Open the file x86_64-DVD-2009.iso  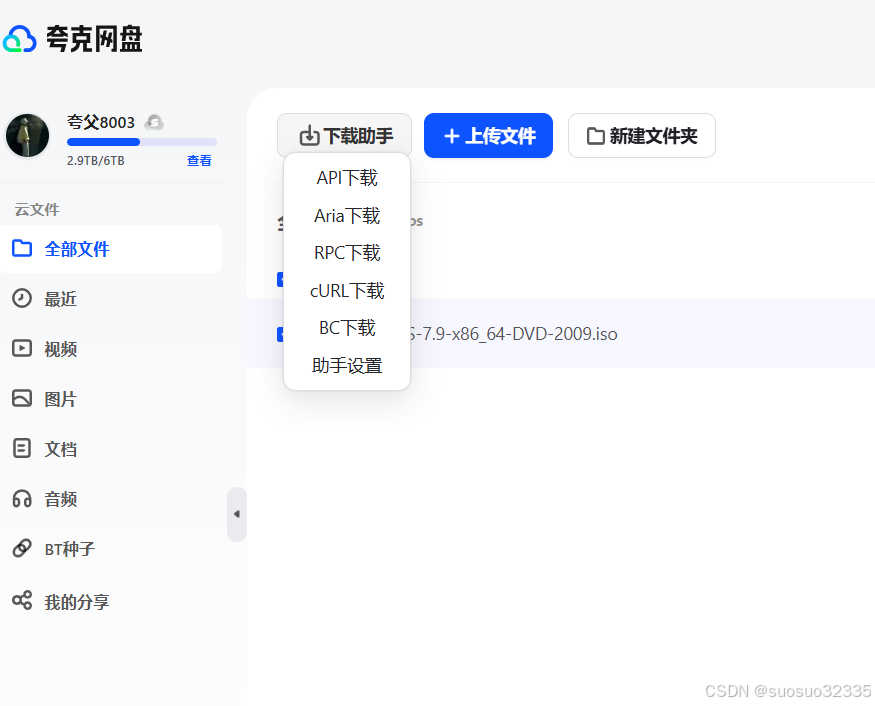[x=513, y=334]
